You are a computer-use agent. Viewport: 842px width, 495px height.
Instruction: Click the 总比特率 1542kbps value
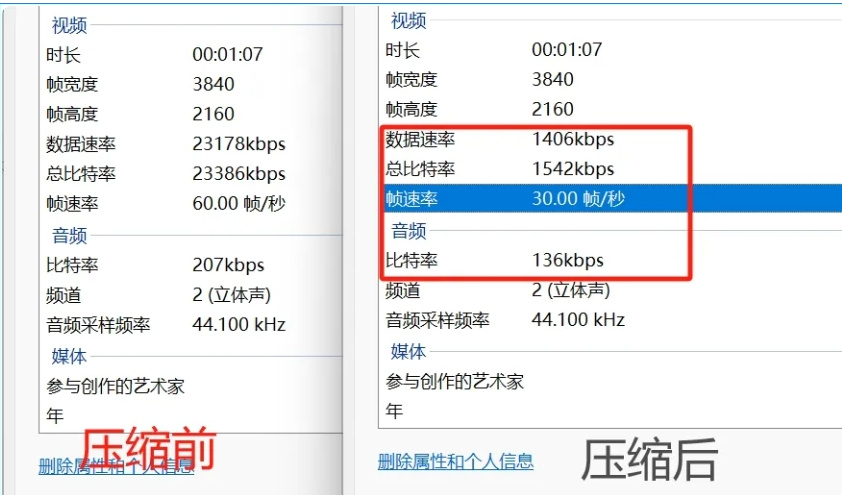click(573, 169)
